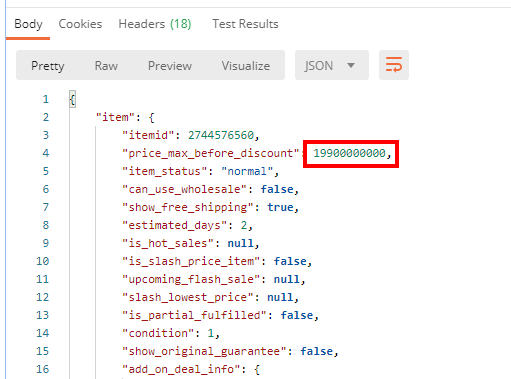Open the Cookies tab
The width and height of the screenshot is (511, 379).
(80, 24)
